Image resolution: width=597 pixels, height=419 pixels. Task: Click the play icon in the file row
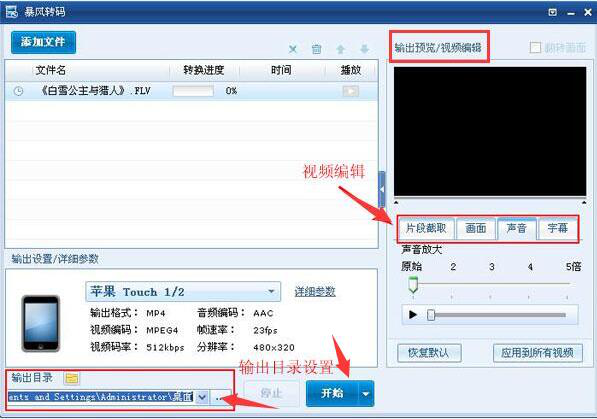351,91
